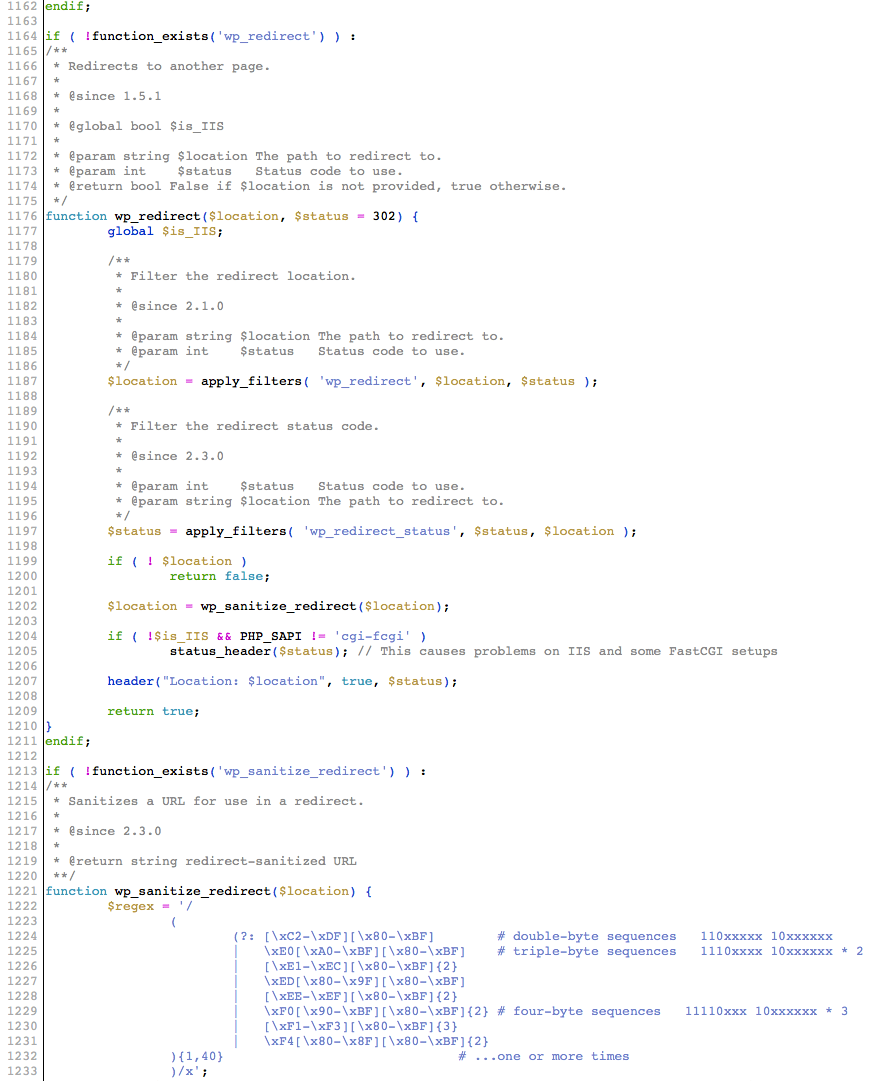Viewport: 888px width, 1081px height.
Task: Click 'return true;' statement
Action: [153, 711]
